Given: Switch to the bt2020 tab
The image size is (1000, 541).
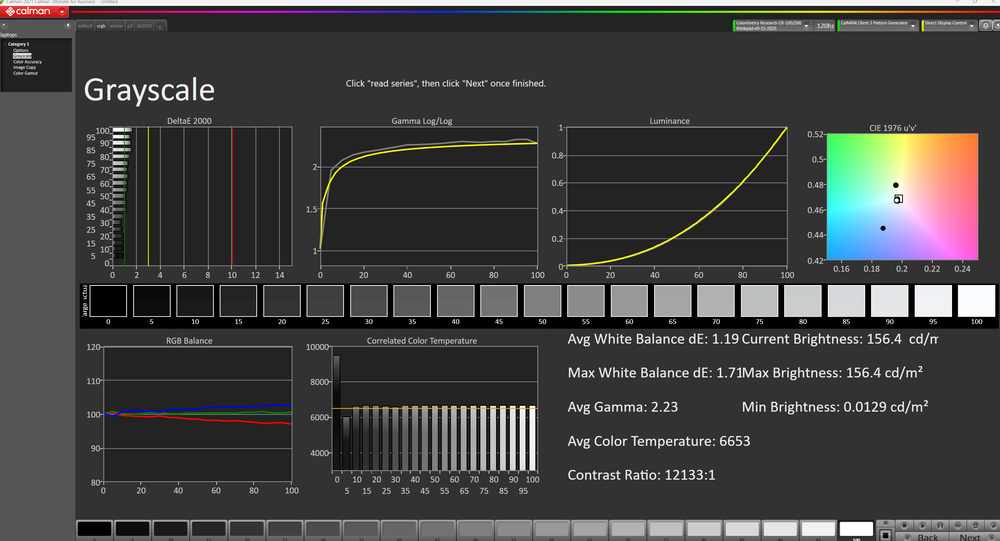Looking at the screenshot, I should 144,26.
